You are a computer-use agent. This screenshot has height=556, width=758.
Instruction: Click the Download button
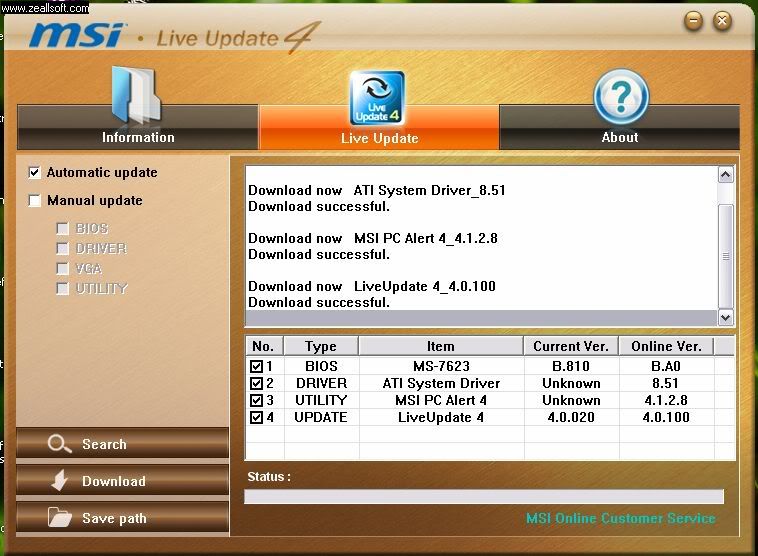point(122,481)
